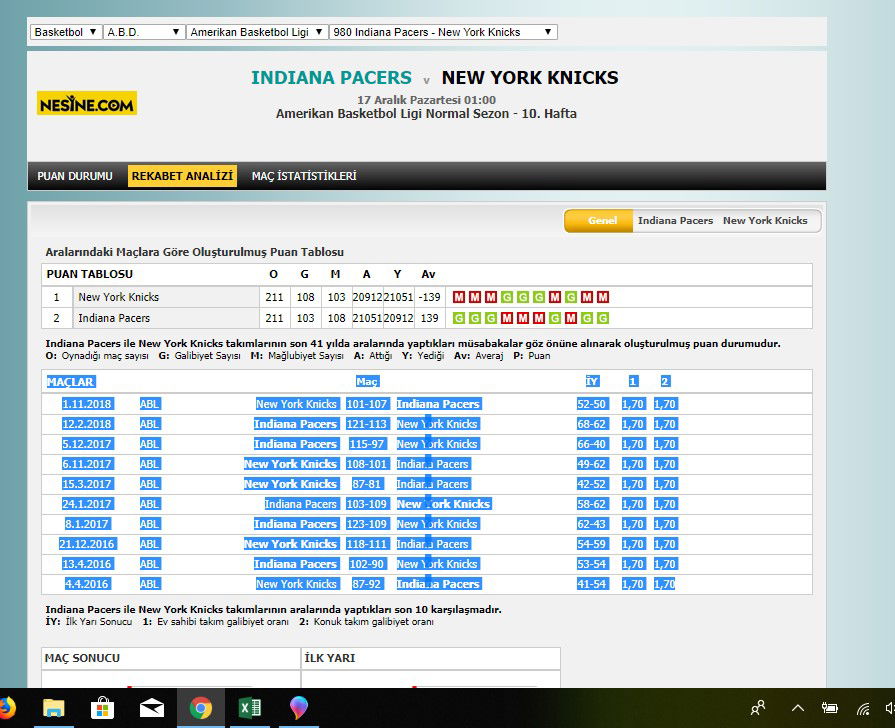The height and width of the screenshot is (728, 895).
Task: Click the last green G badge in Pacers row
Action: click(603, 318)
